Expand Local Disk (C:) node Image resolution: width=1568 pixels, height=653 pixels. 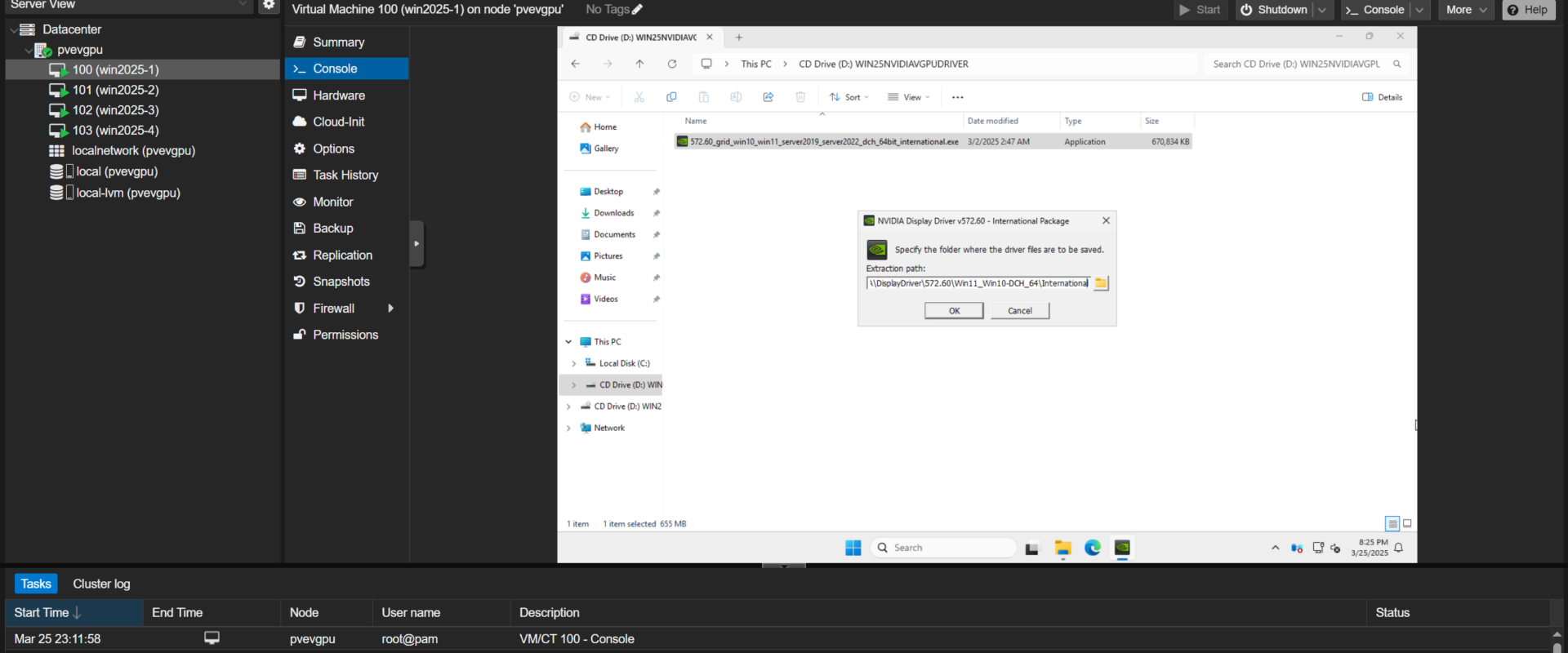573,363
